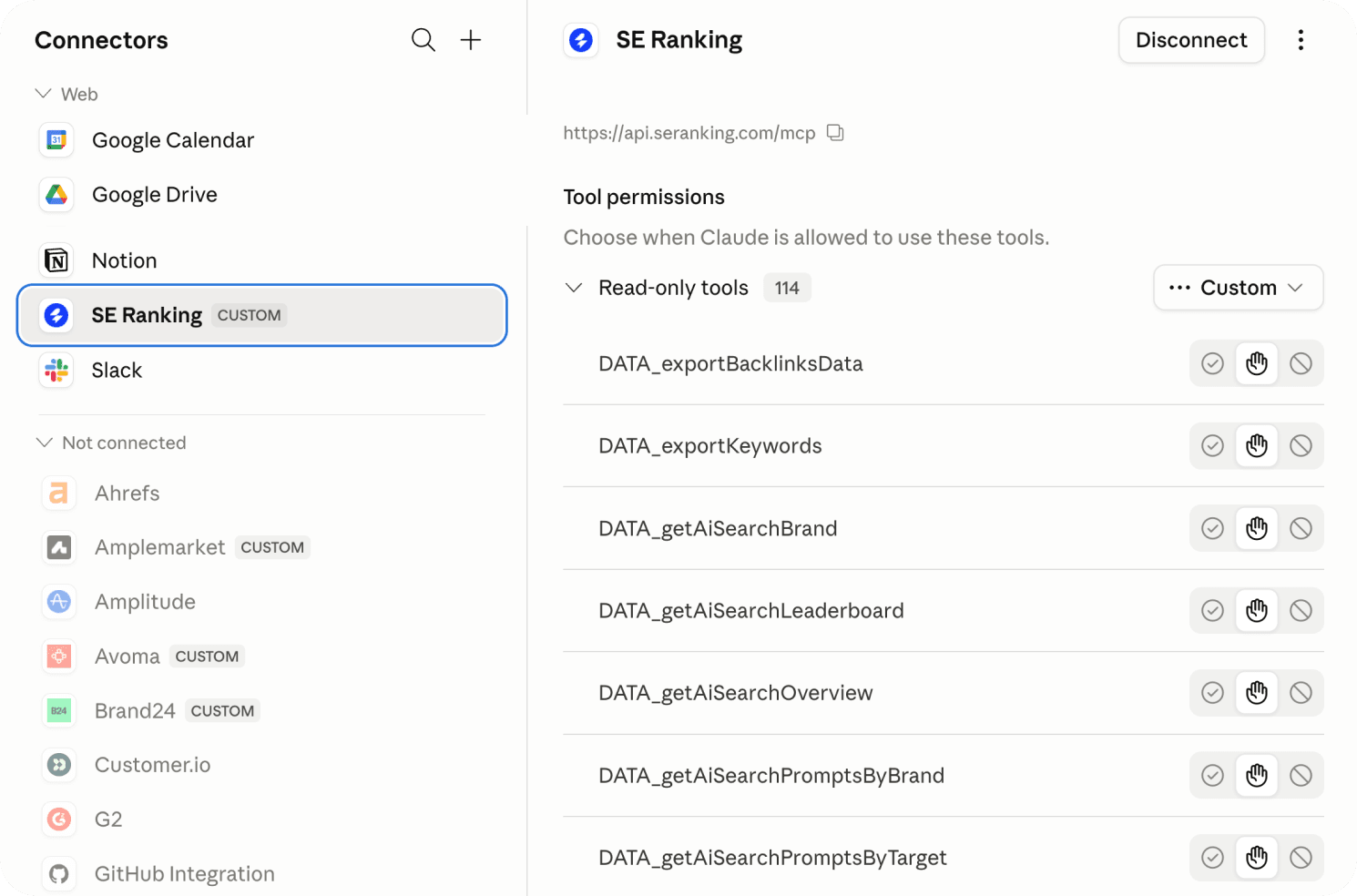This screenshot has width=1357, height=896.
Task: Click the Avoma icon
Action: [x=59, y=657]
